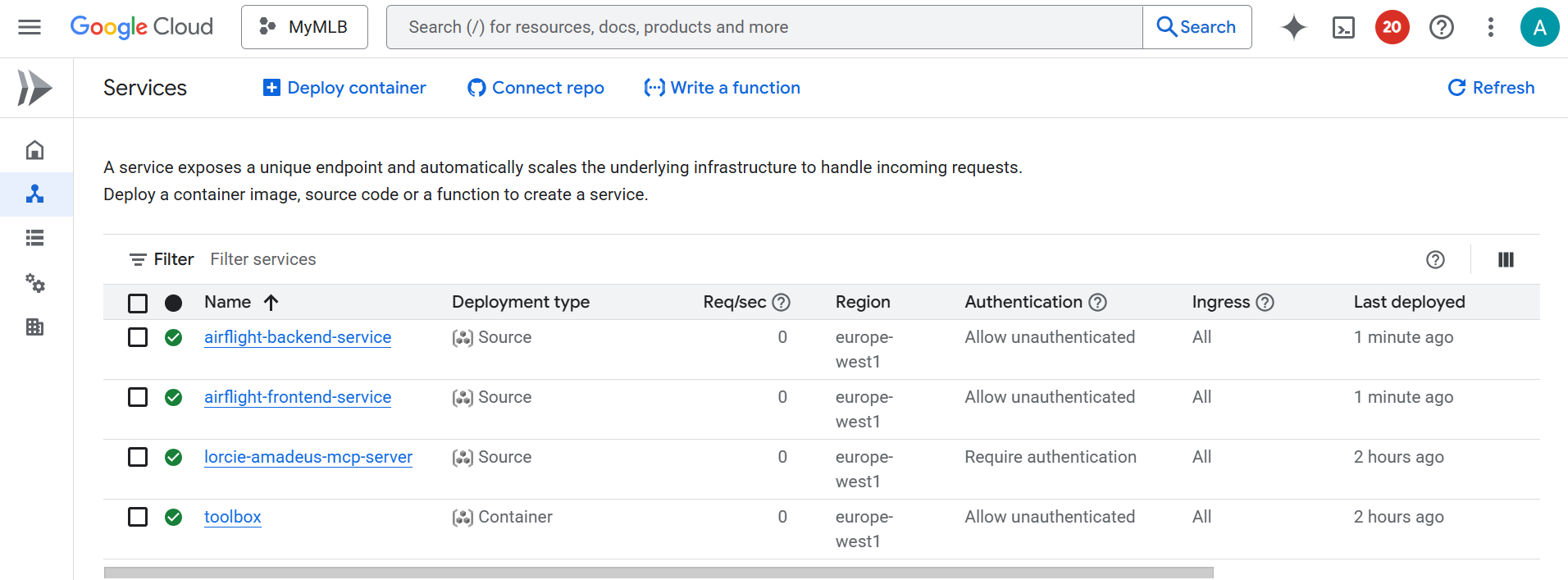Open notifications badge showing 20
Screen dimensions: 1568x580
[x=1392, y=27]
